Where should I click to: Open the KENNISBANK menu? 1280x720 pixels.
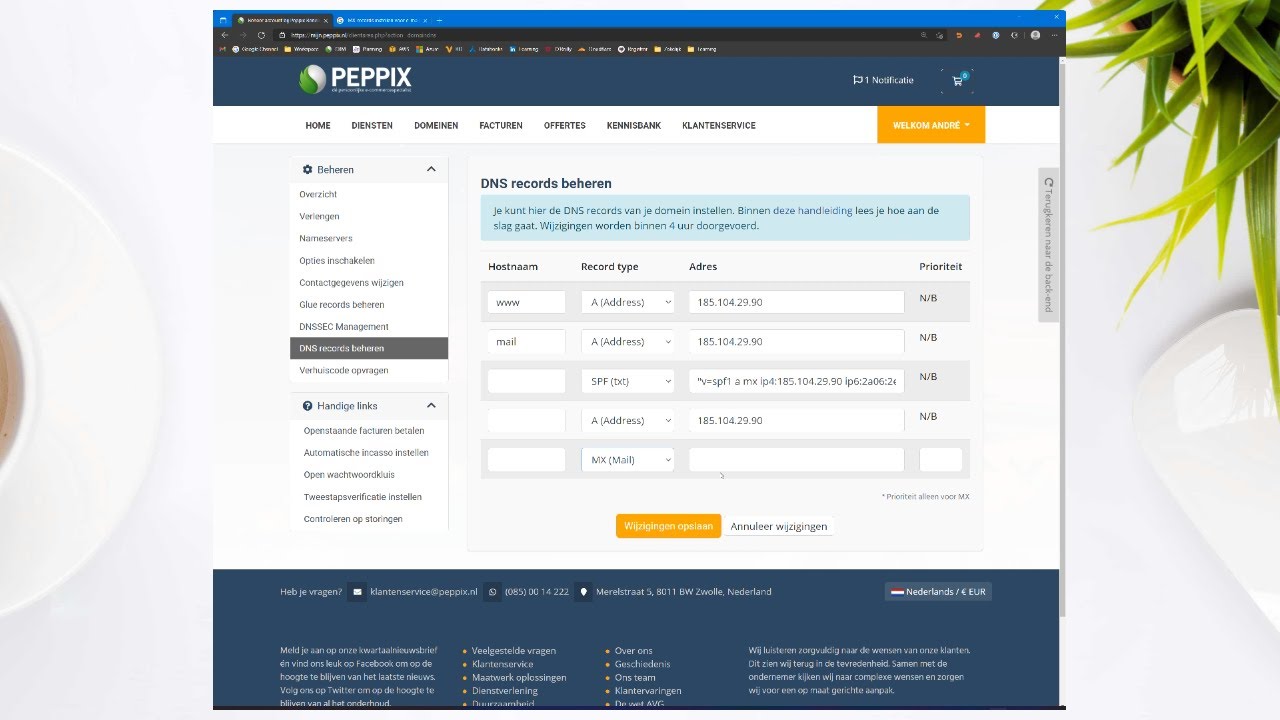634,126
